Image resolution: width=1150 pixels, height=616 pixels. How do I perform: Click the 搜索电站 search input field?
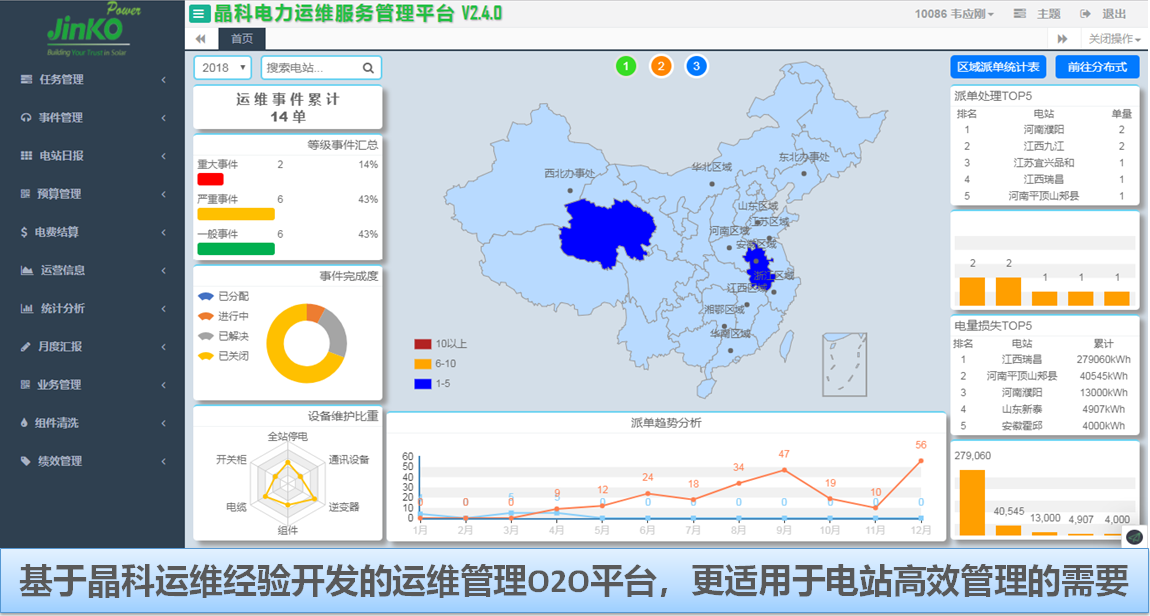(310, 68)
